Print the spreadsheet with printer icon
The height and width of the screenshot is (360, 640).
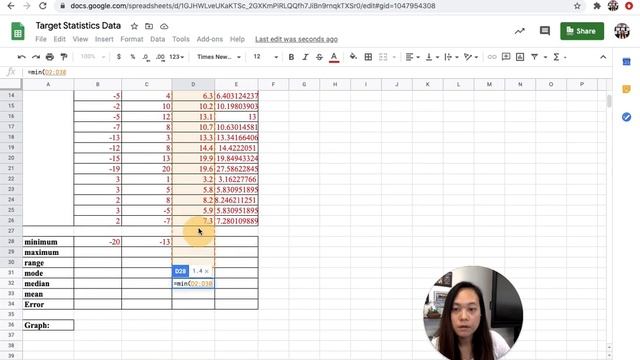click(50, 57)
